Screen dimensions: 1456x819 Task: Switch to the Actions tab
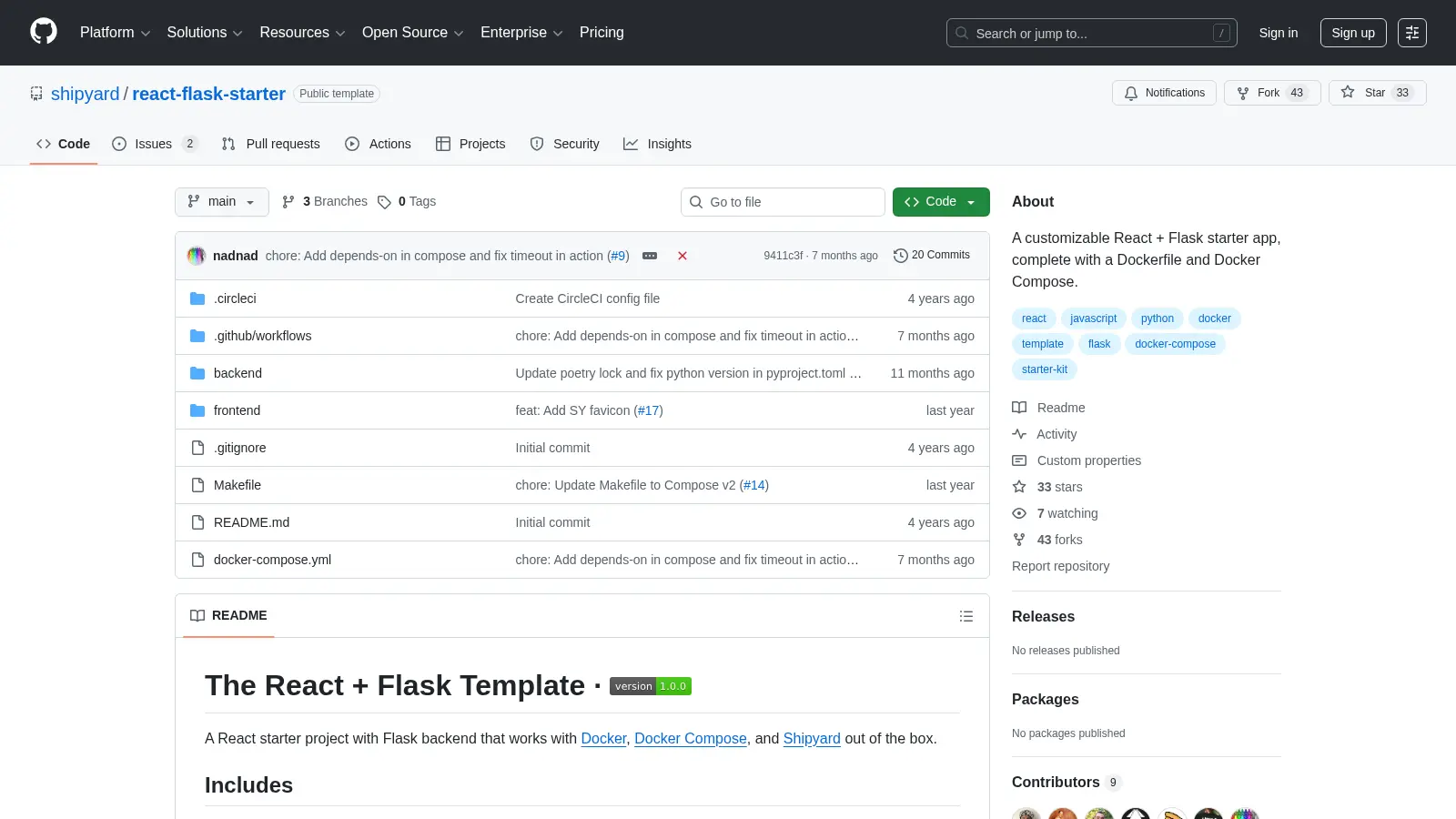378,144
